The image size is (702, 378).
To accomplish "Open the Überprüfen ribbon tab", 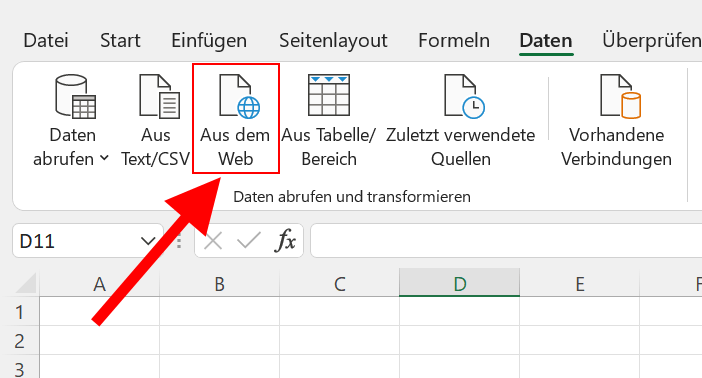I will (652, 41).
